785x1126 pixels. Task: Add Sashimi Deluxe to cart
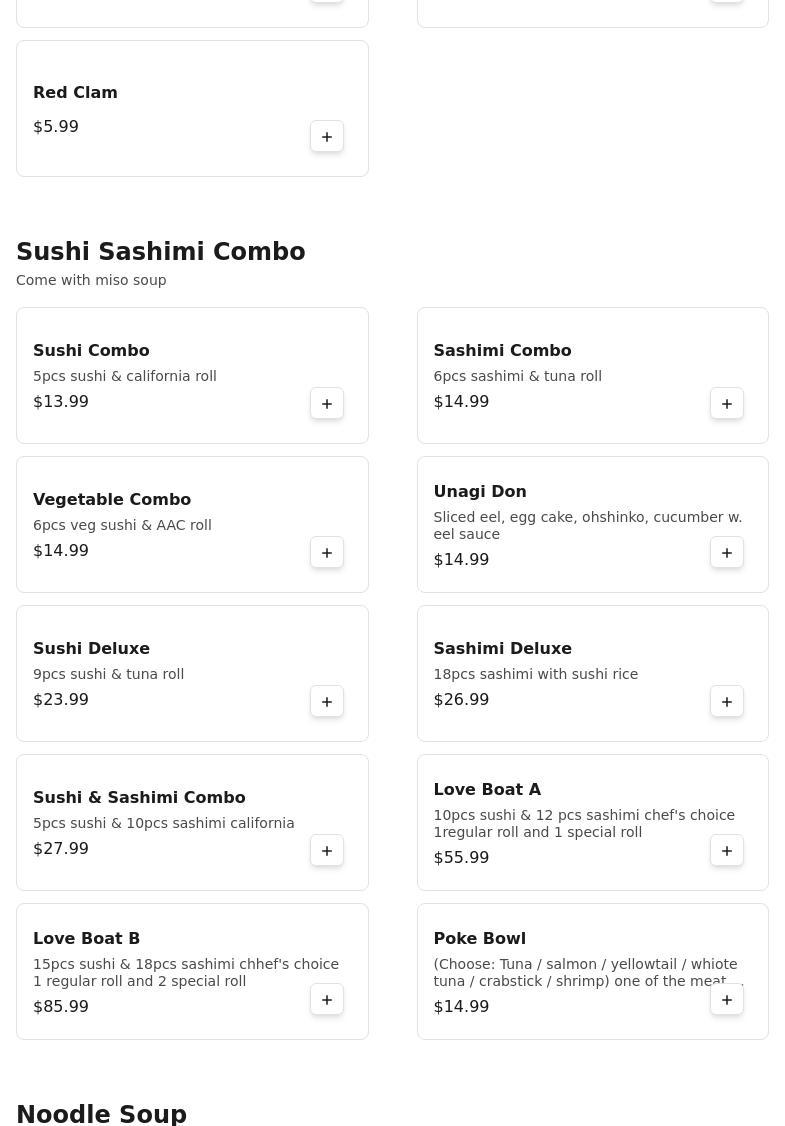727,702
